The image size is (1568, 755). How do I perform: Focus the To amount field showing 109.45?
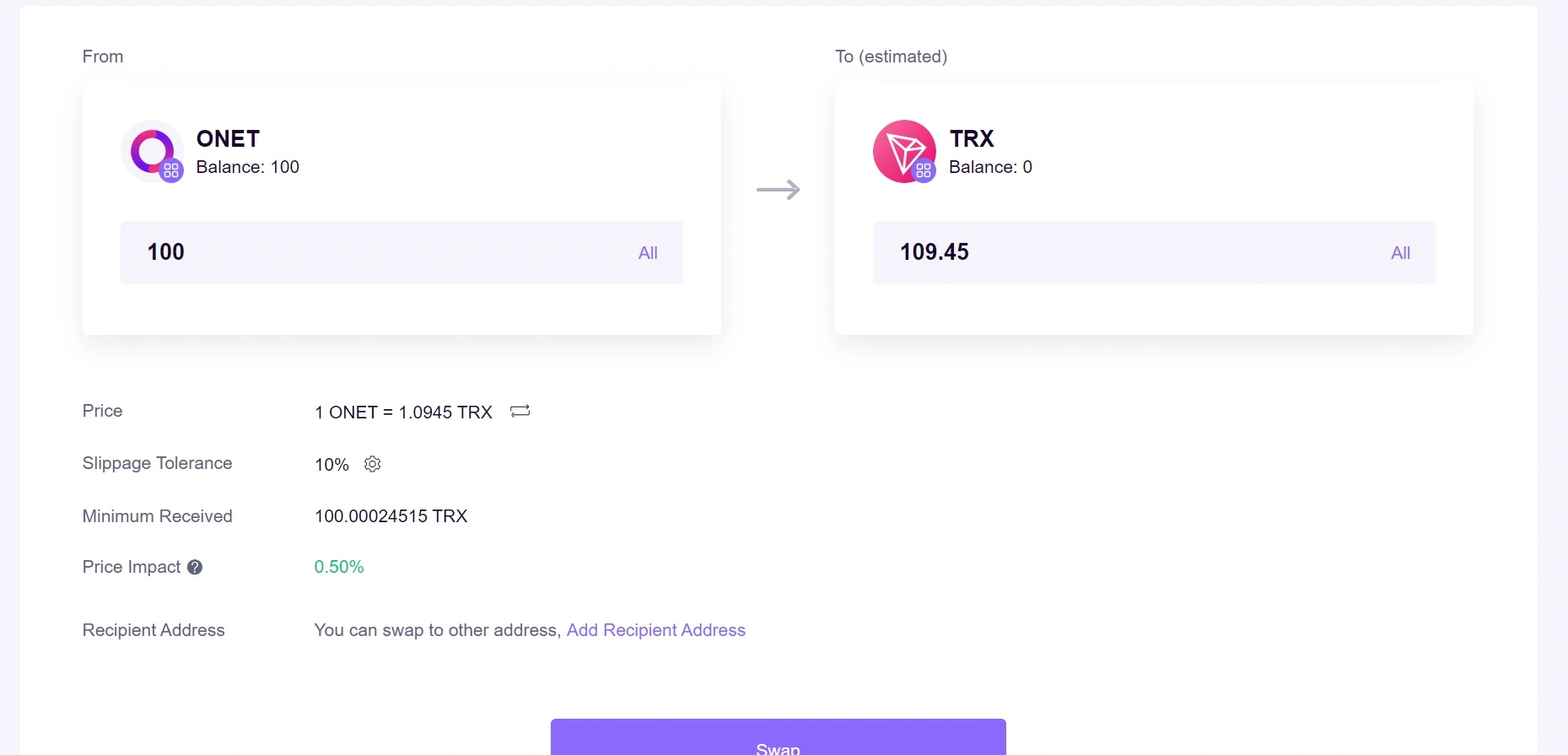pos(1154,252)
